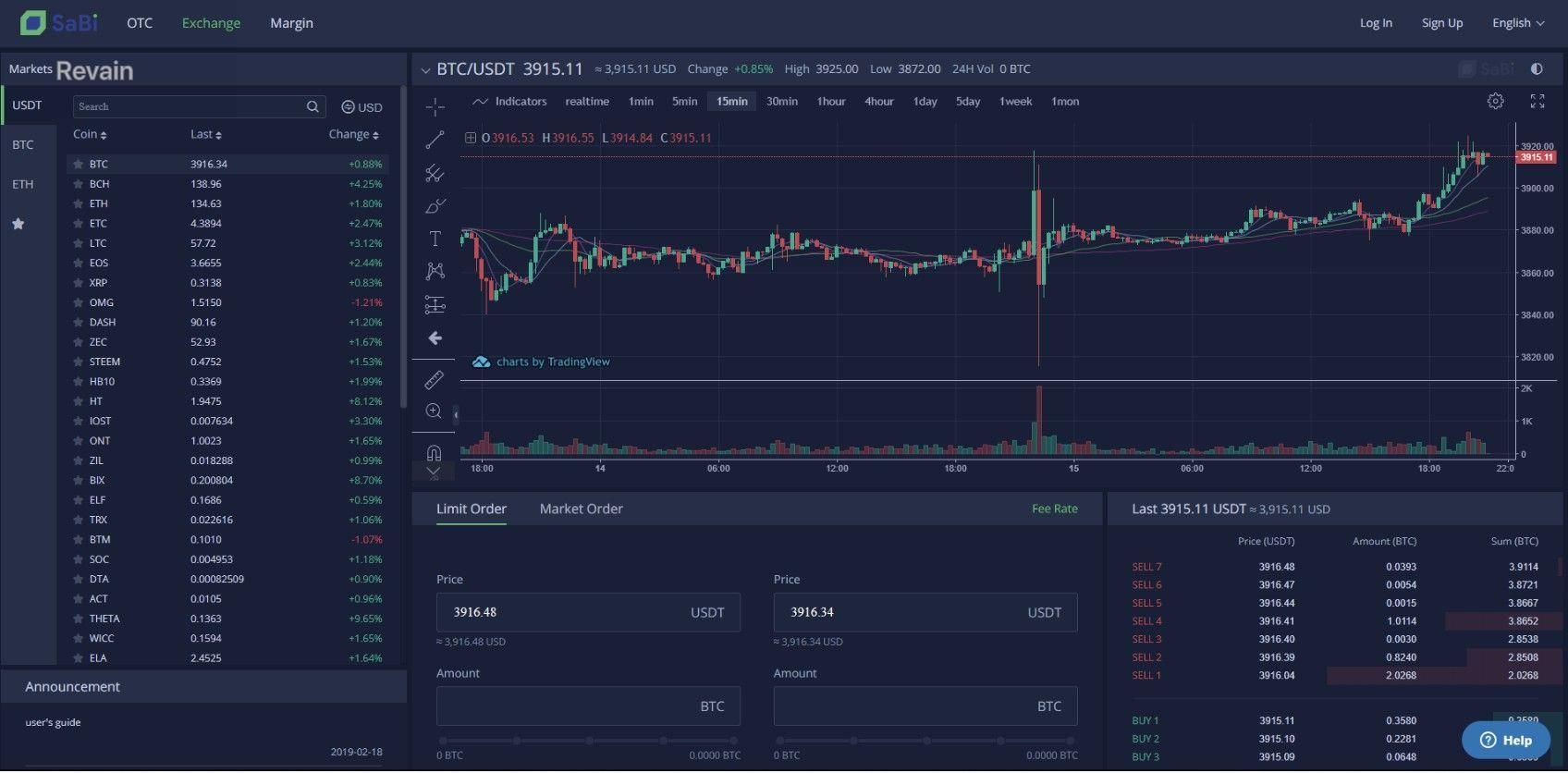Open chart settings gear
Viewport: 1568px width, 773px height.
(1495, 102)
